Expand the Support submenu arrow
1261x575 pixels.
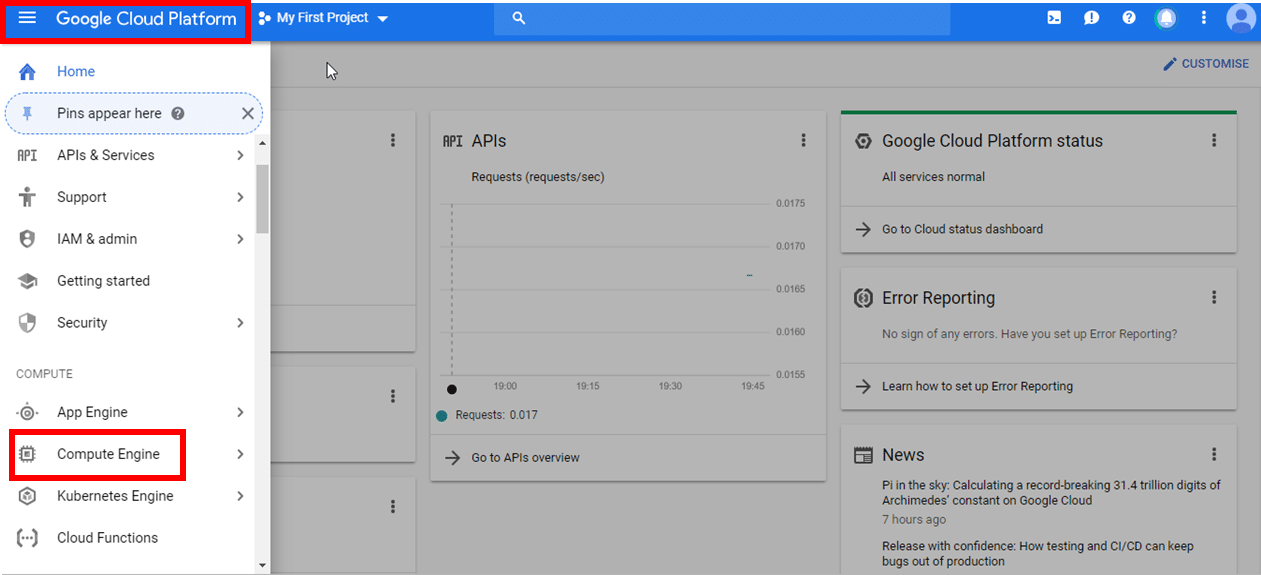tap(240, 197)
